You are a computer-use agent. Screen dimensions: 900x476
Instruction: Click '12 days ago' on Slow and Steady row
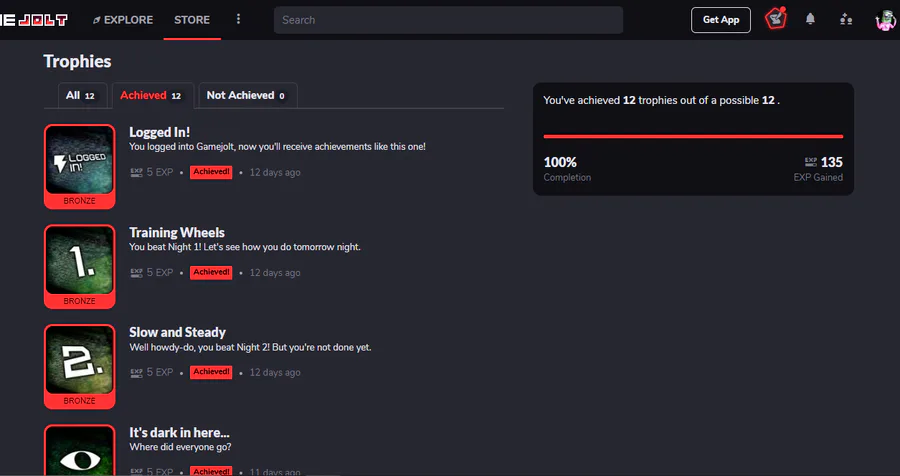[275, 373]
